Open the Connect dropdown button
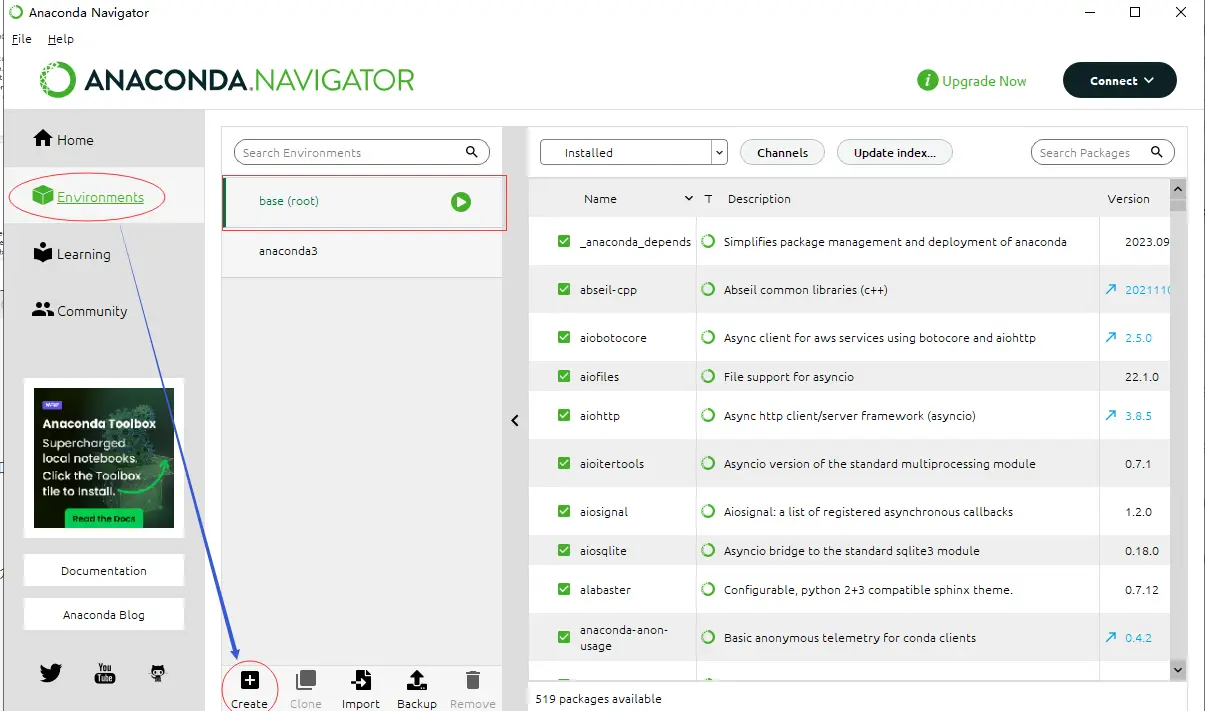Image resolution: width=1205 pixels, height=711 pixels. point(1119,81)
